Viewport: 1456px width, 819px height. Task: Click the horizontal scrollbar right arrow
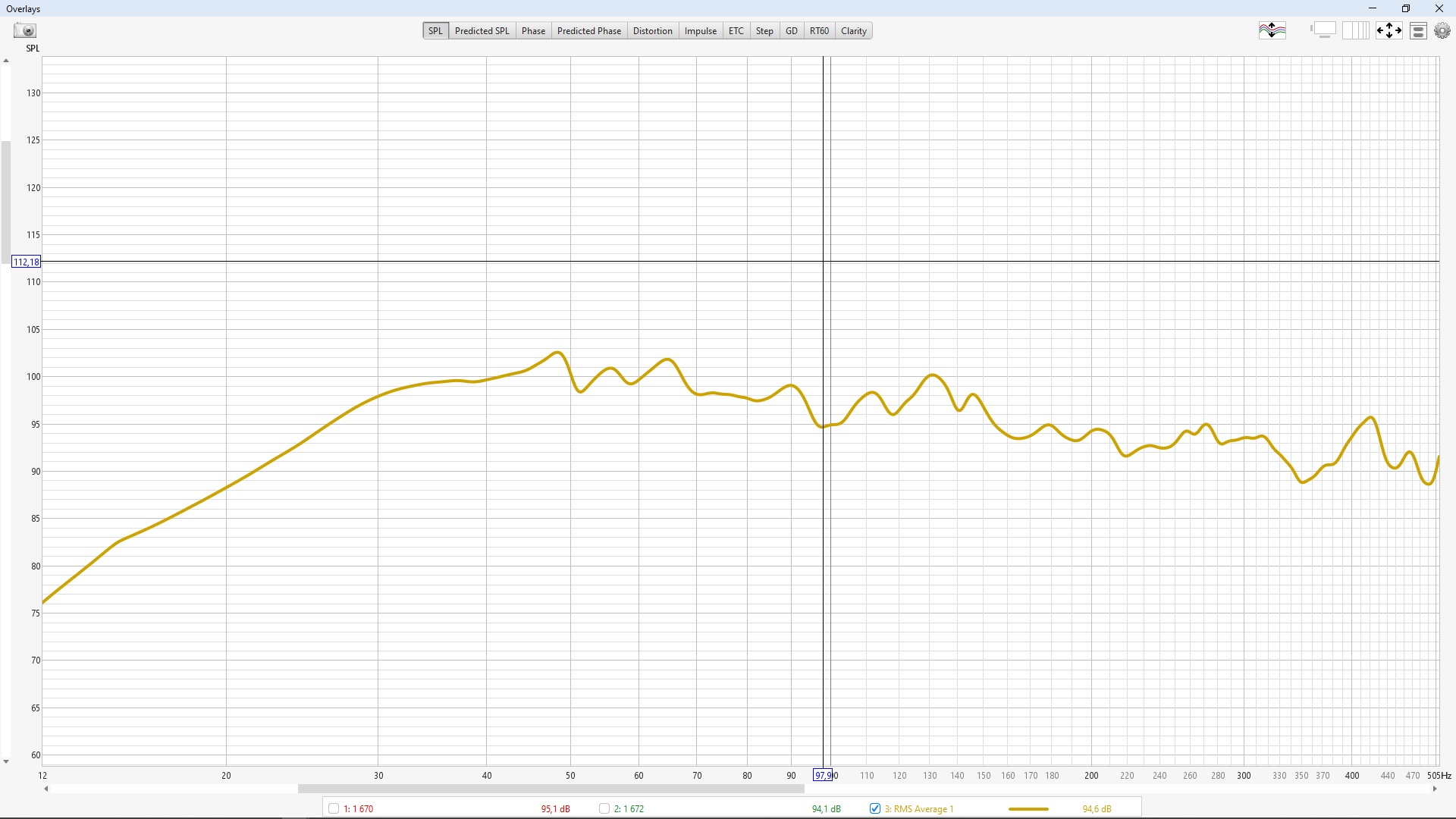pyautogui.click(x=1434, y=789)
